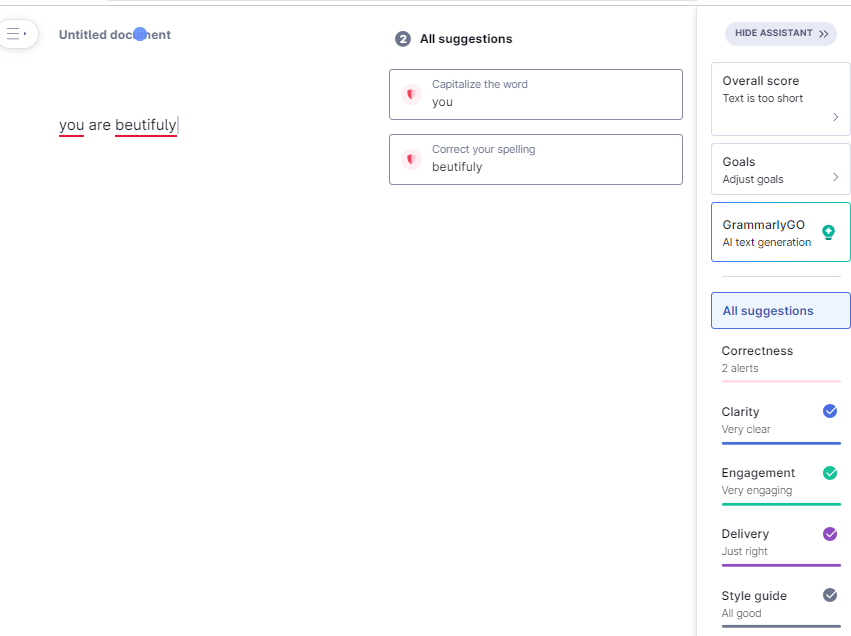Click the Delivery purple checkmark icon
This screenshot has height=636, width=851.
pyautogui.click(x=829, y=534)
